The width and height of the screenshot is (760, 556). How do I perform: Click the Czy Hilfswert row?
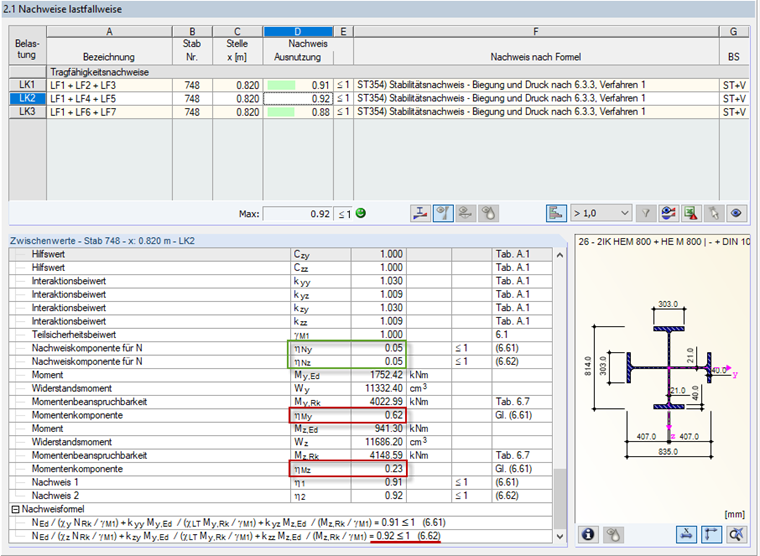(x=280, y=254)
